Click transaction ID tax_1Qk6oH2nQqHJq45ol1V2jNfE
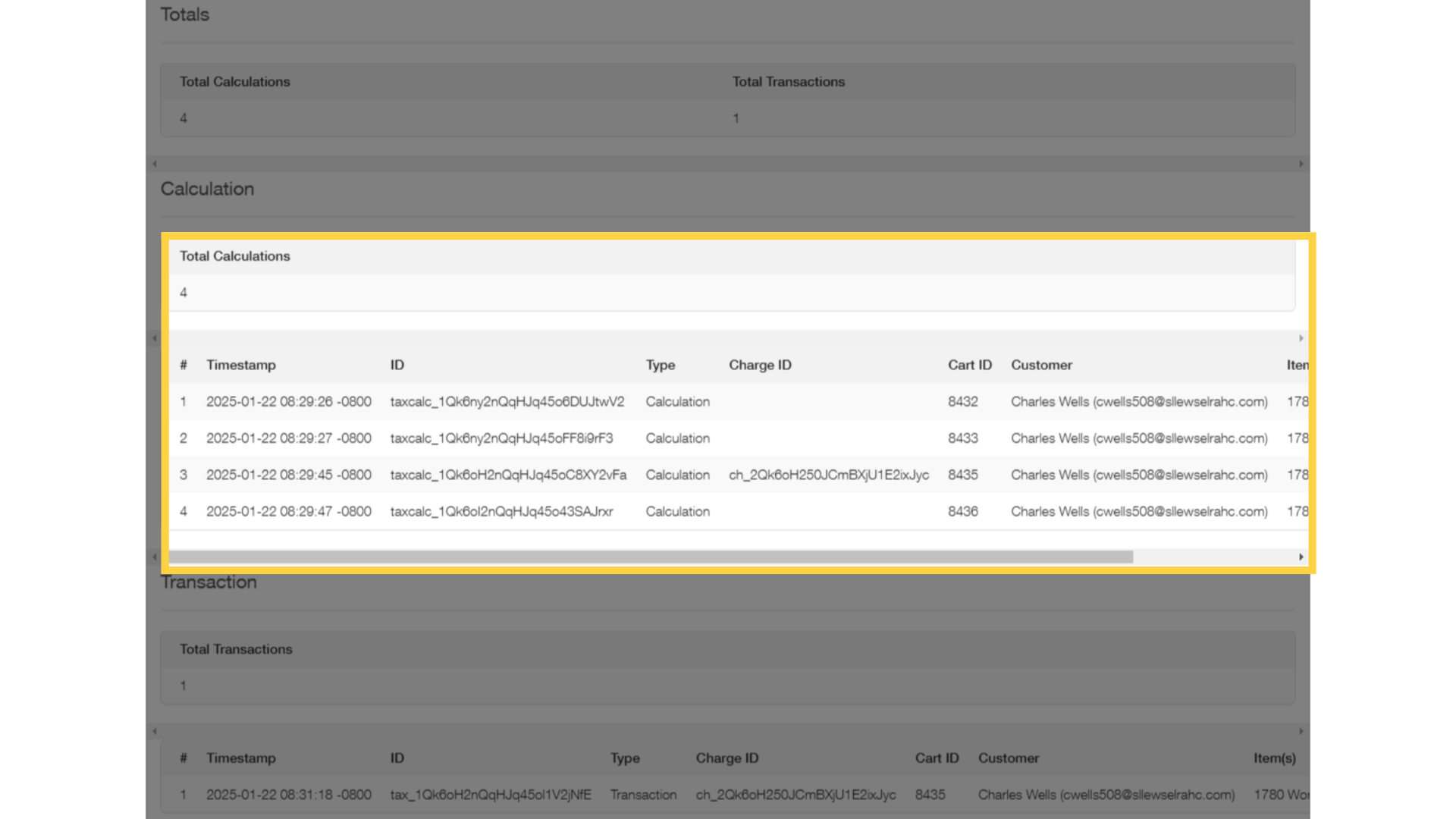Viewport: 1456px width, 819px height. pyautogui.click(x=490, y=795)
